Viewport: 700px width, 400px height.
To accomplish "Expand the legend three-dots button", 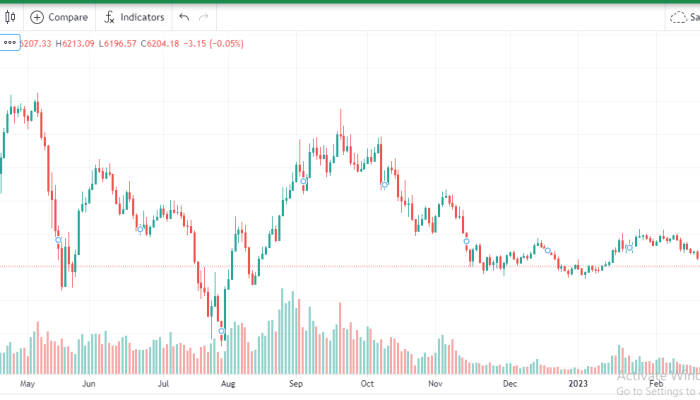I will (x=10, y=43).
